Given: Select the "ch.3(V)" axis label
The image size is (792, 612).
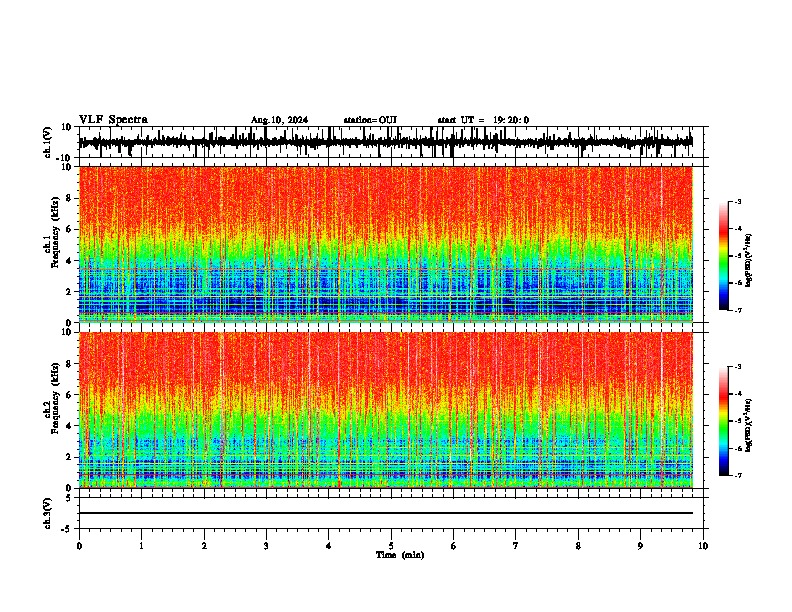Looking at the screenshot, I should click(48, 514).
